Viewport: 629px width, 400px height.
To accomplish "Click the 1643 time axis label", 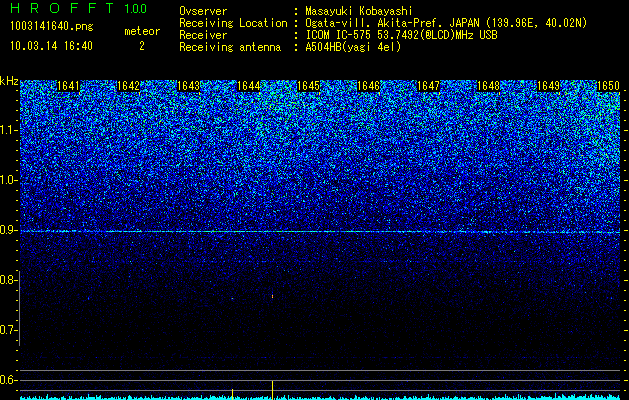I will (x=189, y=86).
